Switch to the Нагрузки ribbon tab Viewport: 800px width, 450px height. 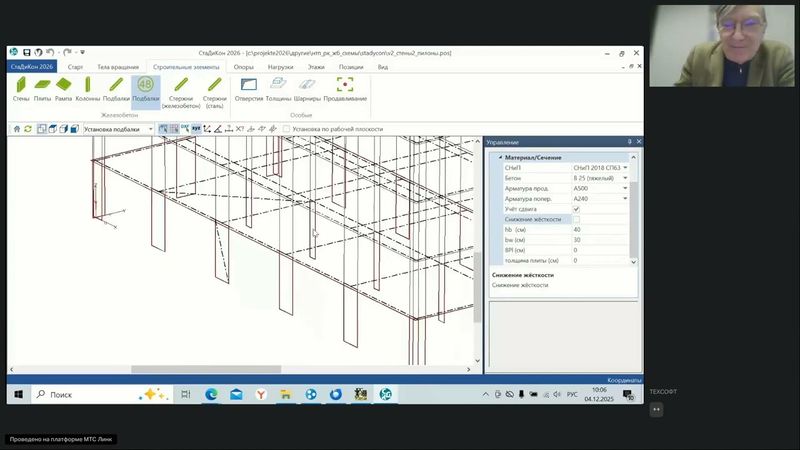[x=280, y=67]
